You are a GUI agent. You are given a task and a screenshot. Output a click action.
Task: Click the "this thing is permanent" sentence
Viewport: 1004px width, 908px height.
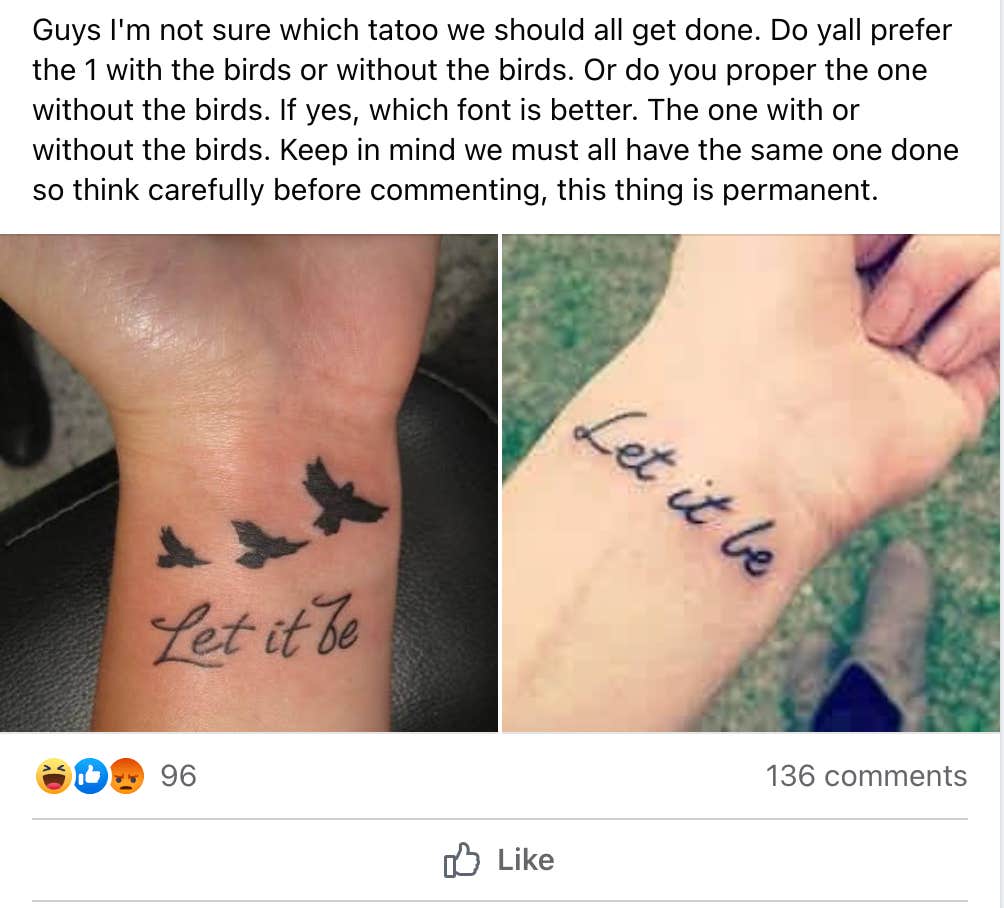[x=717, y=190]
